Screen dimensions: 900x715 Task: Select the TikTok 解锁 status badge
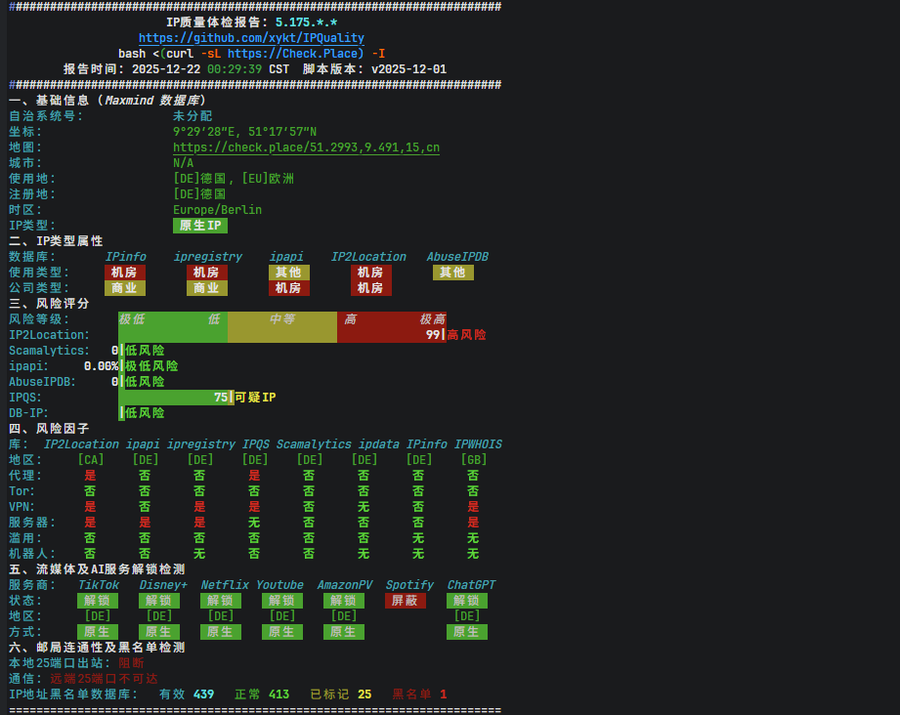pos(98,601)
